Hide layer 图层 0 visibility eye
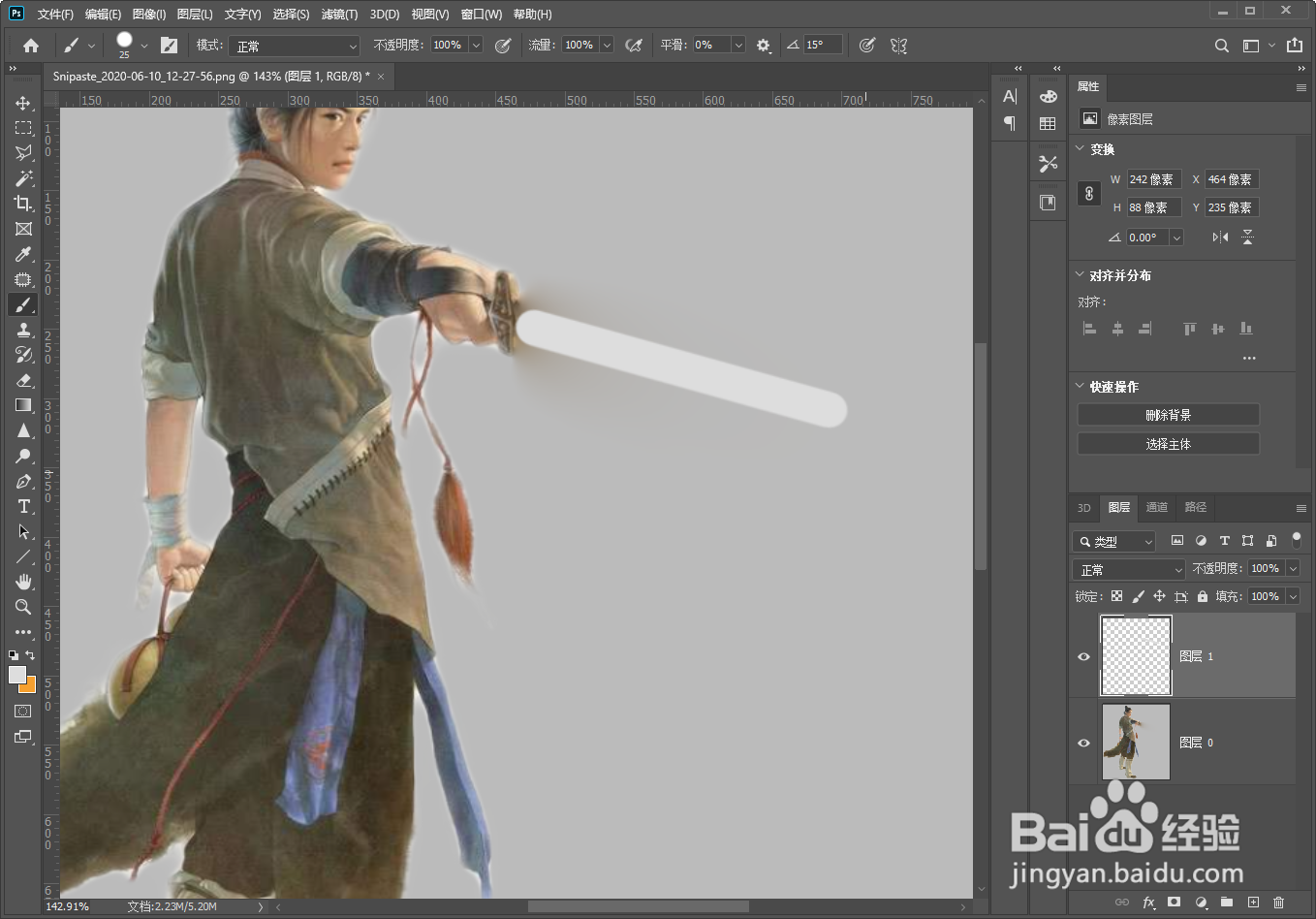Viewport: 1316px width, 919px height. (x=1083, y=743)
